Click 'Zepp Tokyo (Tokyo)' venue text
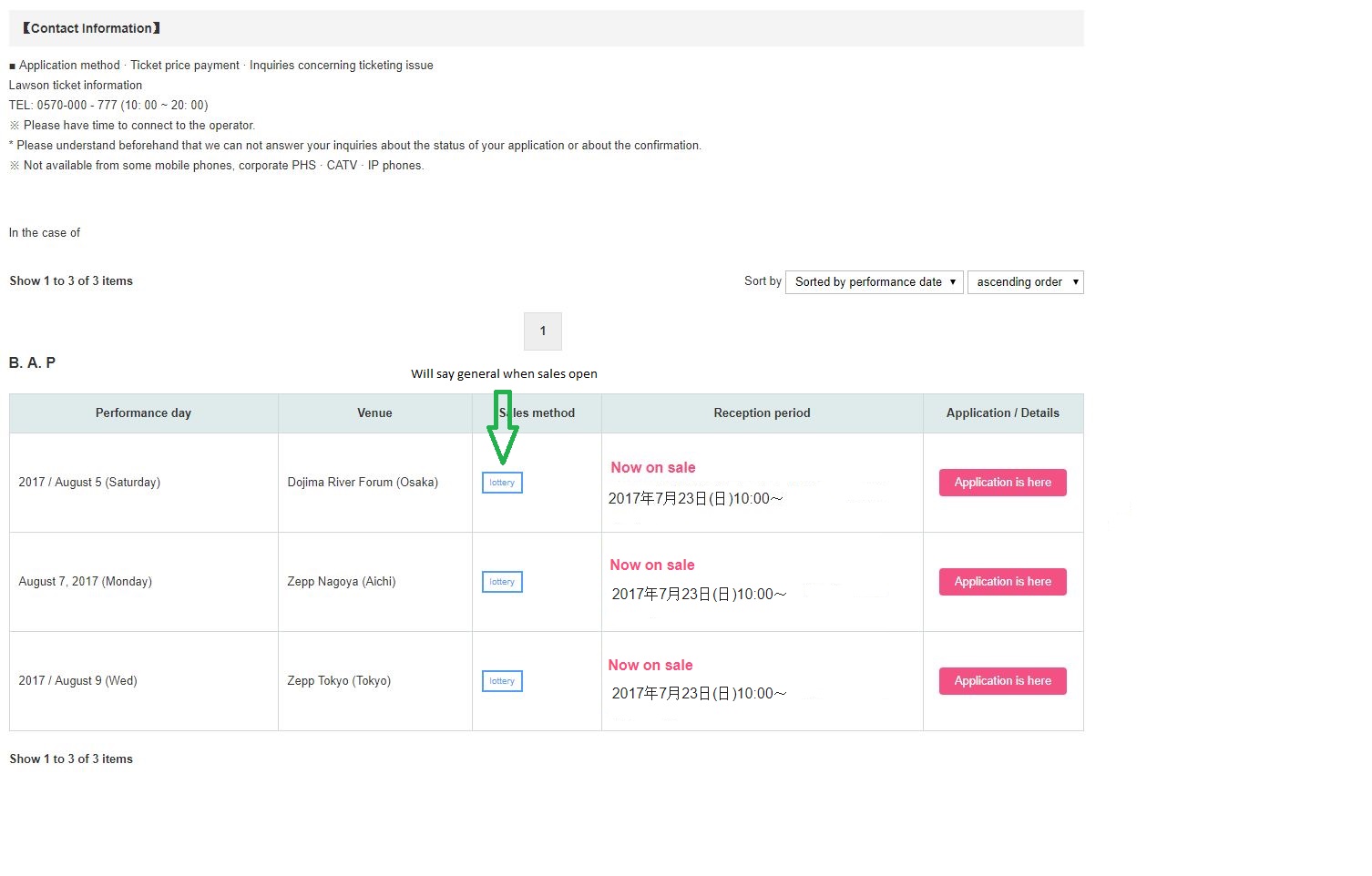Image resolution: width=1372 pixels, height=876 pixels. (339, 681)
